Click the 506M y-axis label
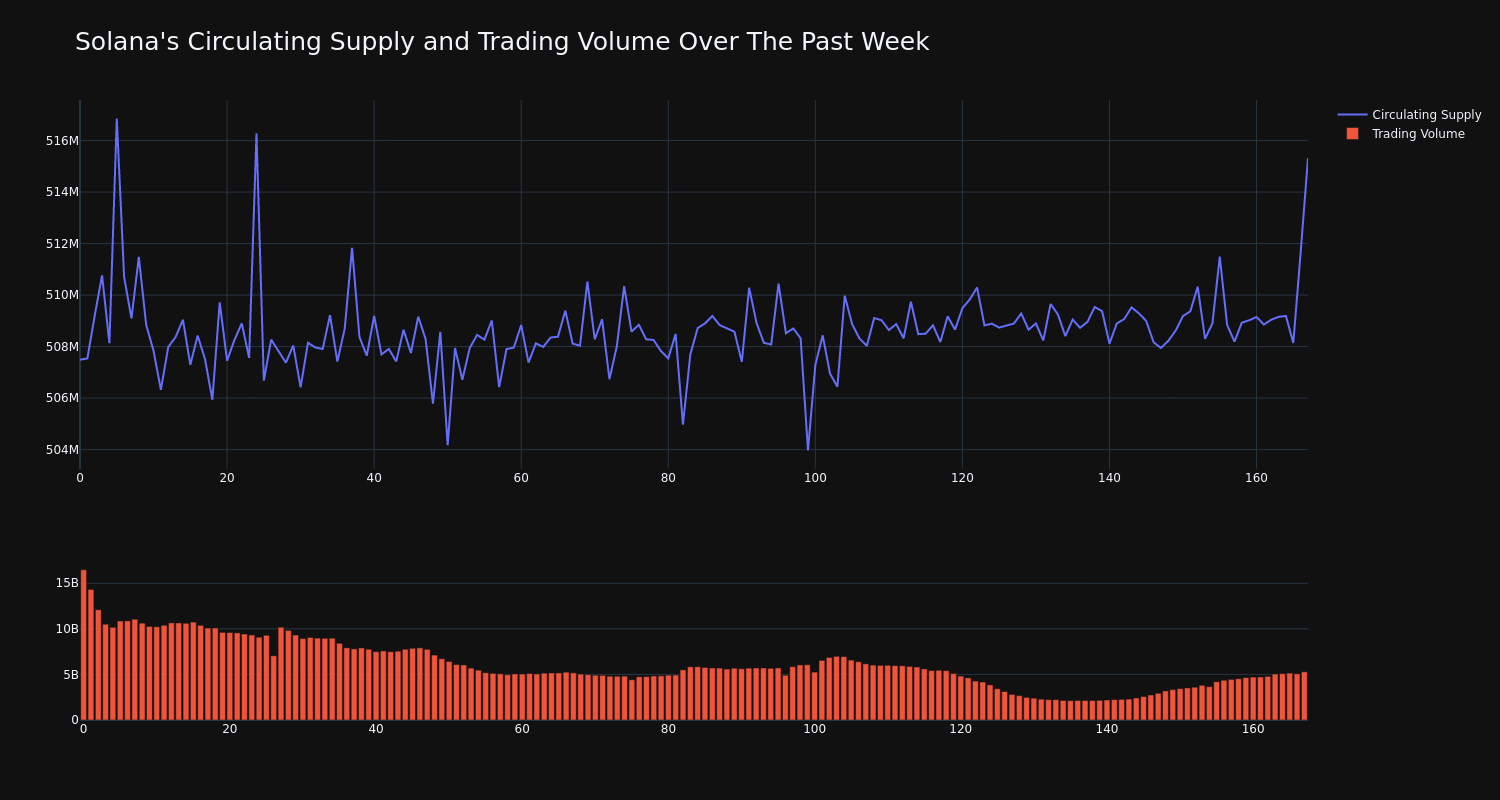Viewport: 1500px width, 800px height. (x=62, y=398)
